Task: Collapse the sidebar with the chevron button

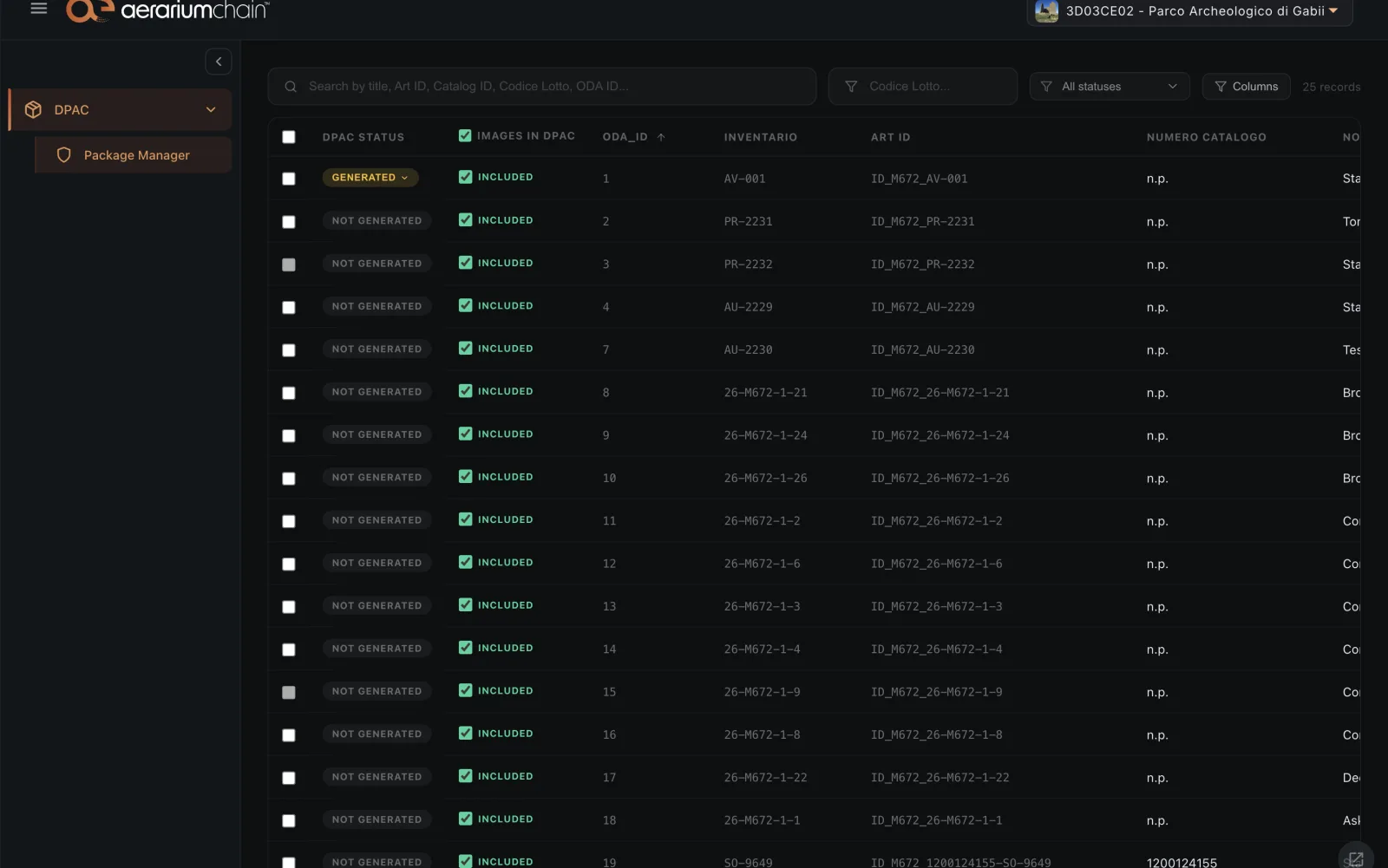Action: click(219, 62)
